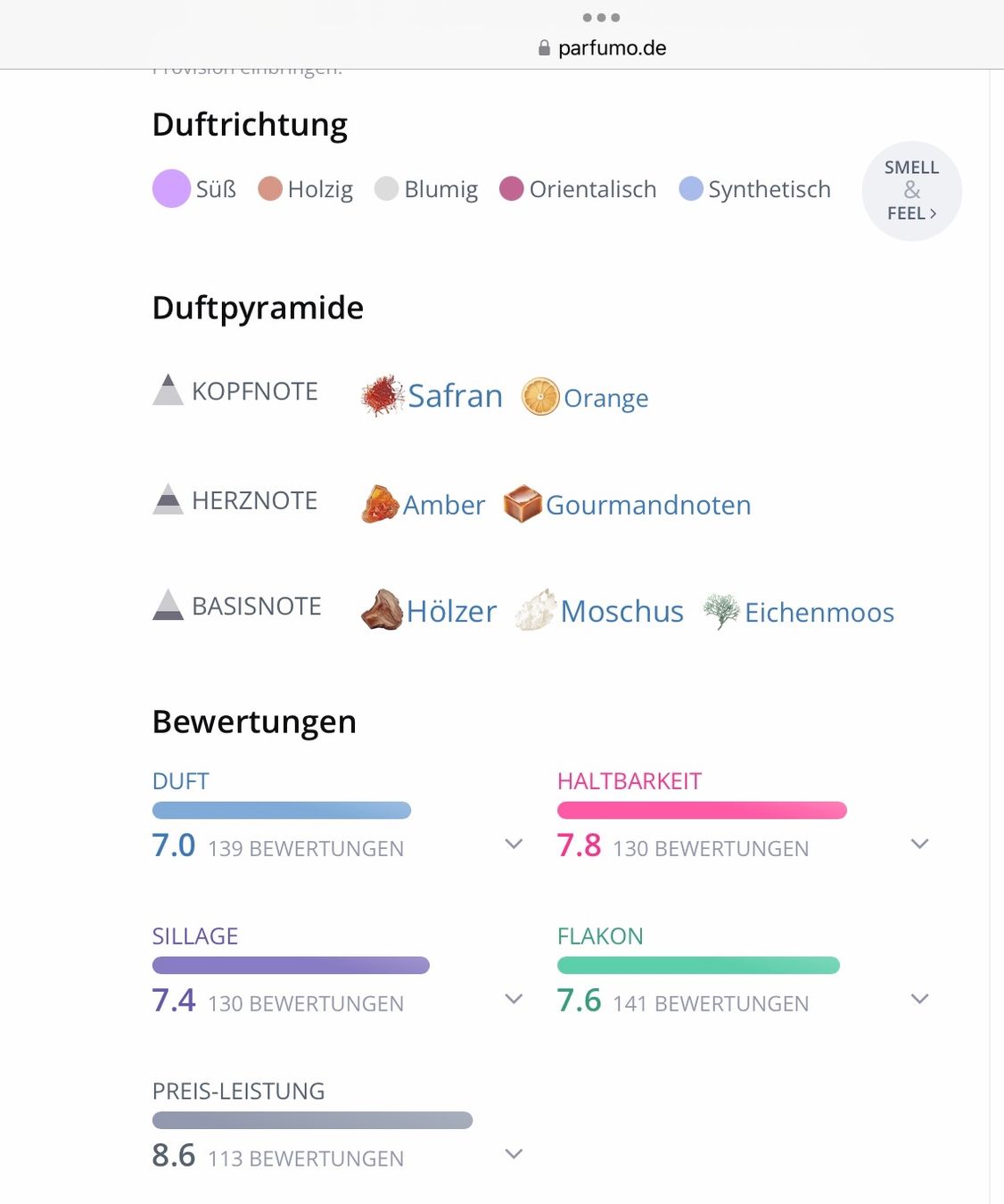Click the amber stone icon
The image size is (1004, 1204).
(x=380, y=504)
